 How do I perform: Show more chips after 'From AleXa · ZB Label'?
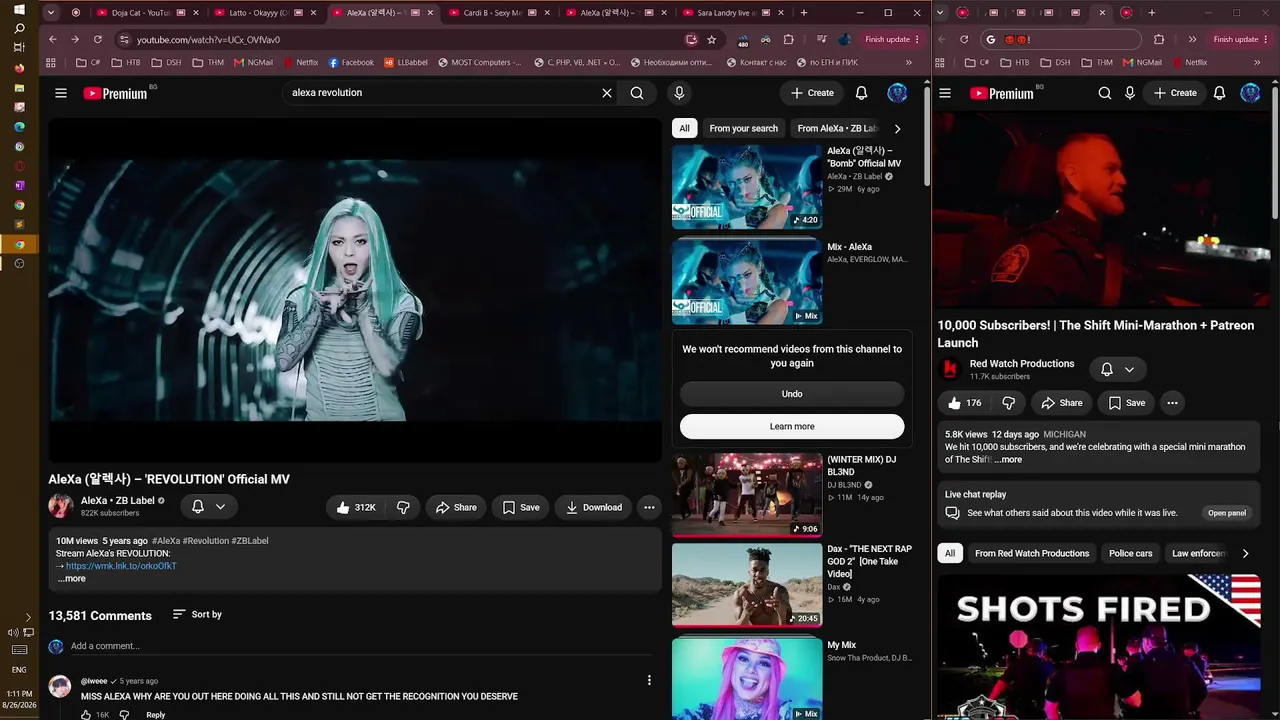coord(897,128)
